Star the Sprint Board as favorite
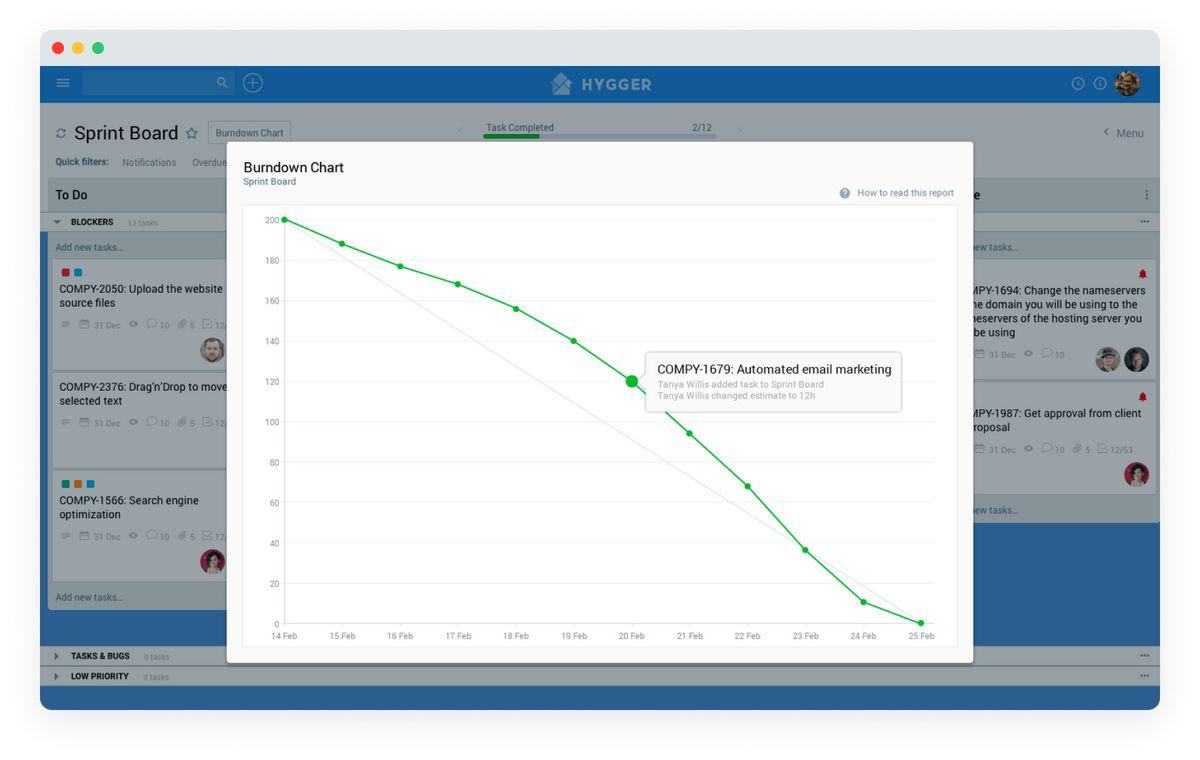This screenshot has height=760, width=1200. click(x=192, y=134)
